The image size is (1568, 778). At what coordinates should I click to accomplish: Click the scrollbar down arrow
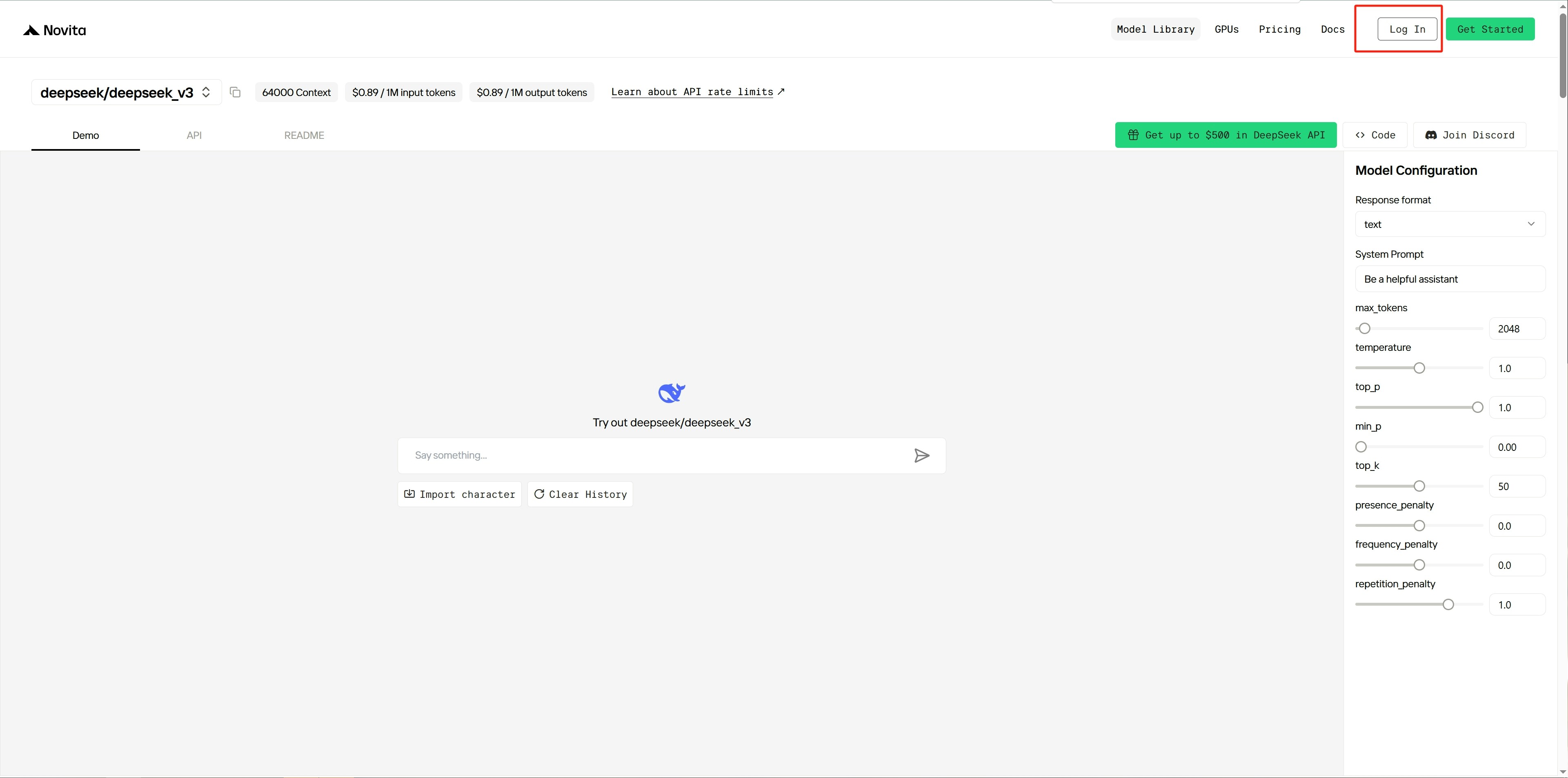(x=1563, y=772)
